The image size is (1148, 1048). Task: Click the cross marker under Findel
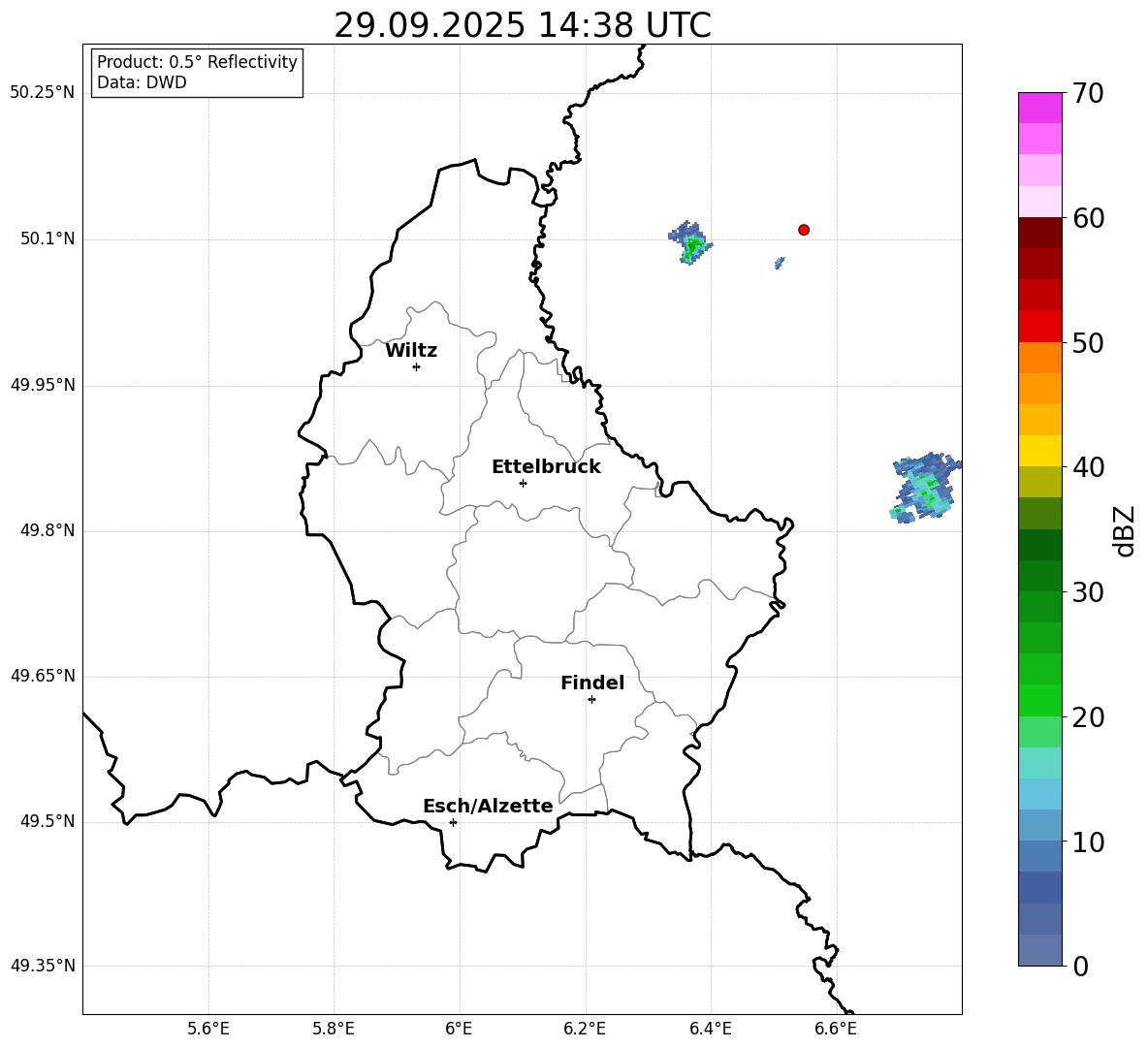click(x=591, y=700)
